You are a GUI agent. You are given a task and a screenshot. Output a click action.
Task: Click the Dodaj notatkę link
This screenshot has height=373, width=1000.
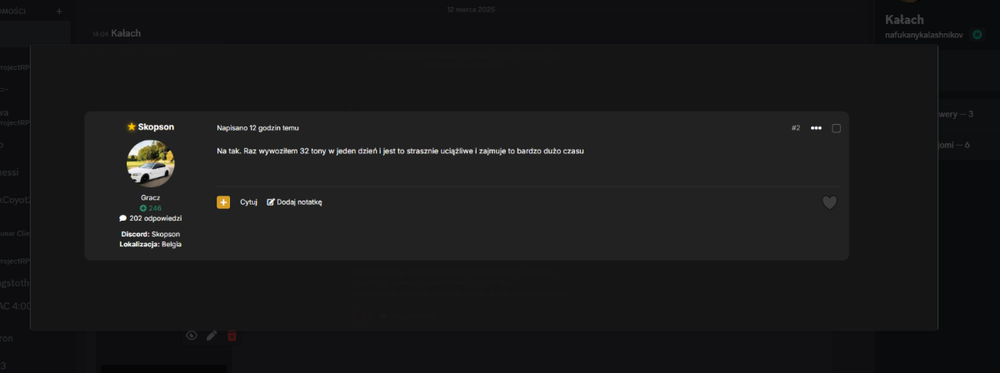tap(299, 202)
